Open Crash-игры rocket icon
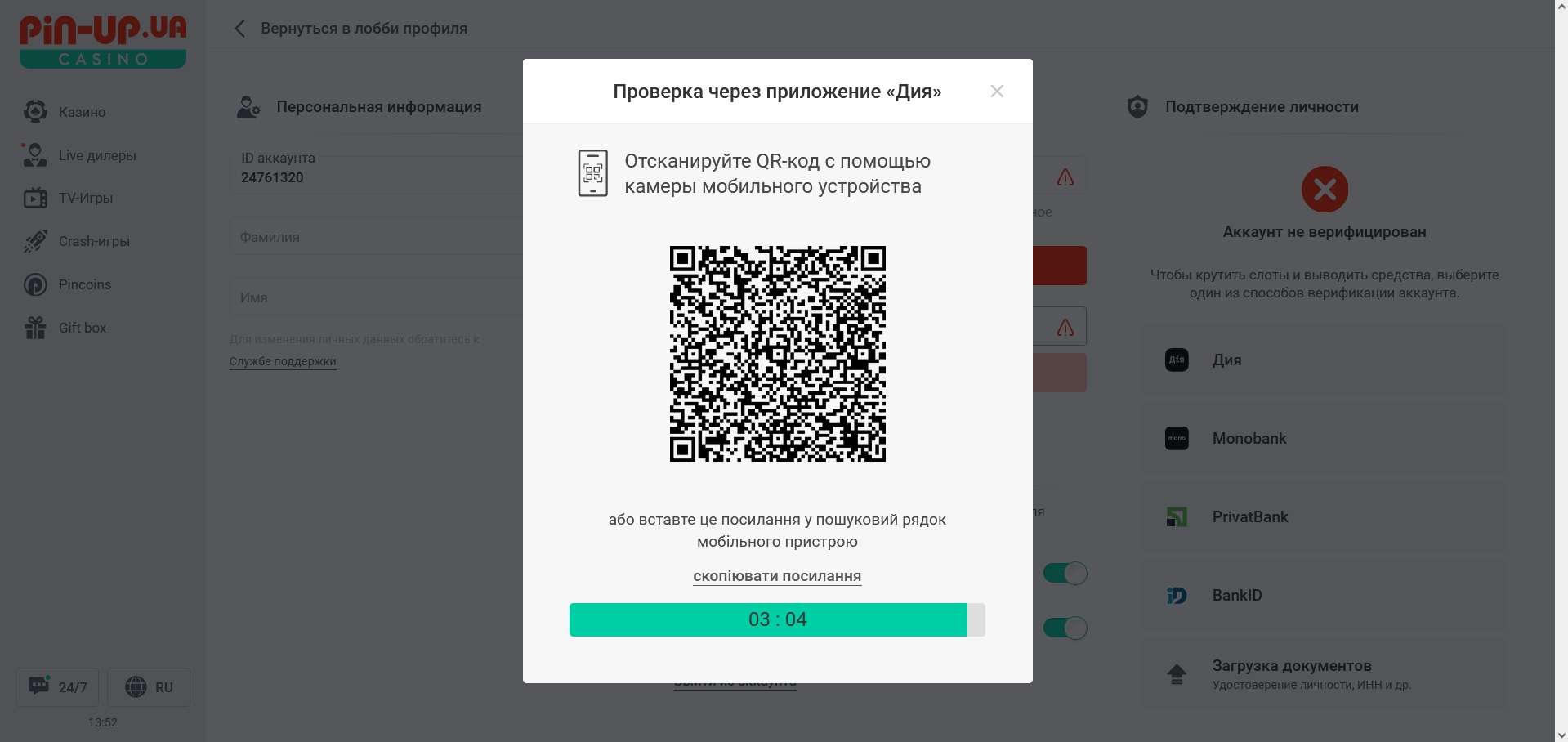 point(35,241)
